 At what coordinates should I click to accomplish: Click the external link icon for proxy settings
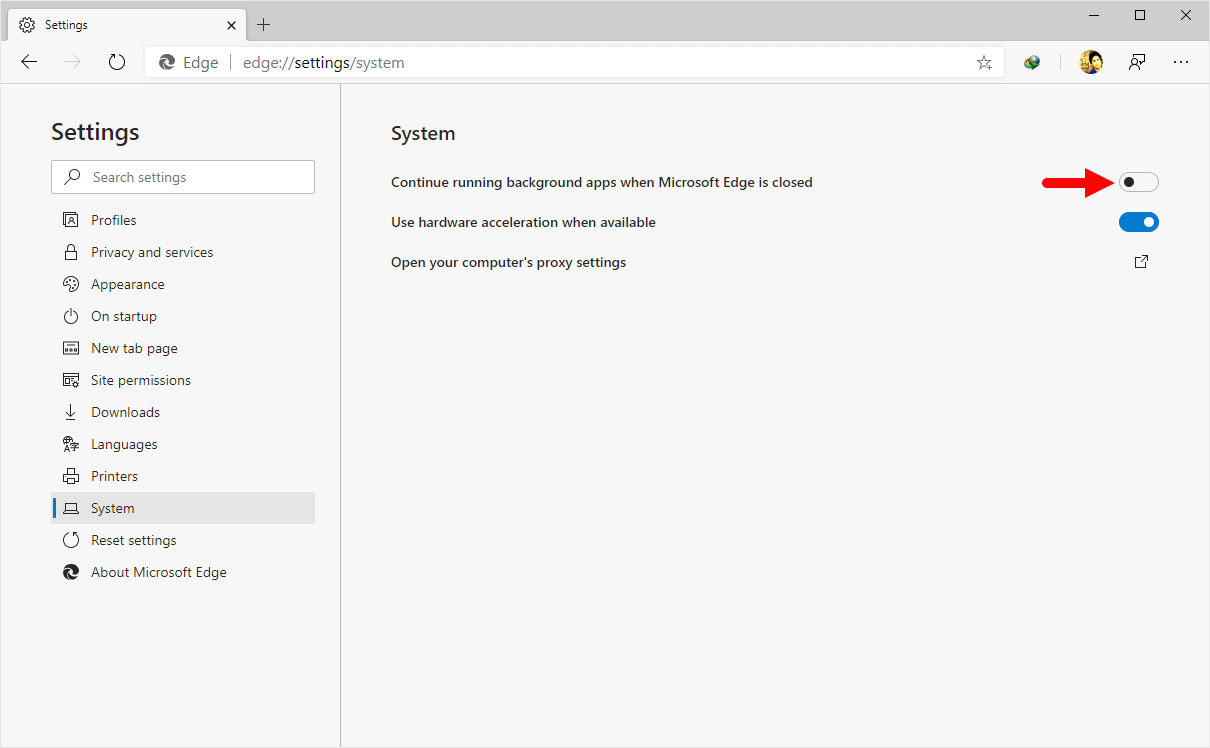[x=1141, y=262]
